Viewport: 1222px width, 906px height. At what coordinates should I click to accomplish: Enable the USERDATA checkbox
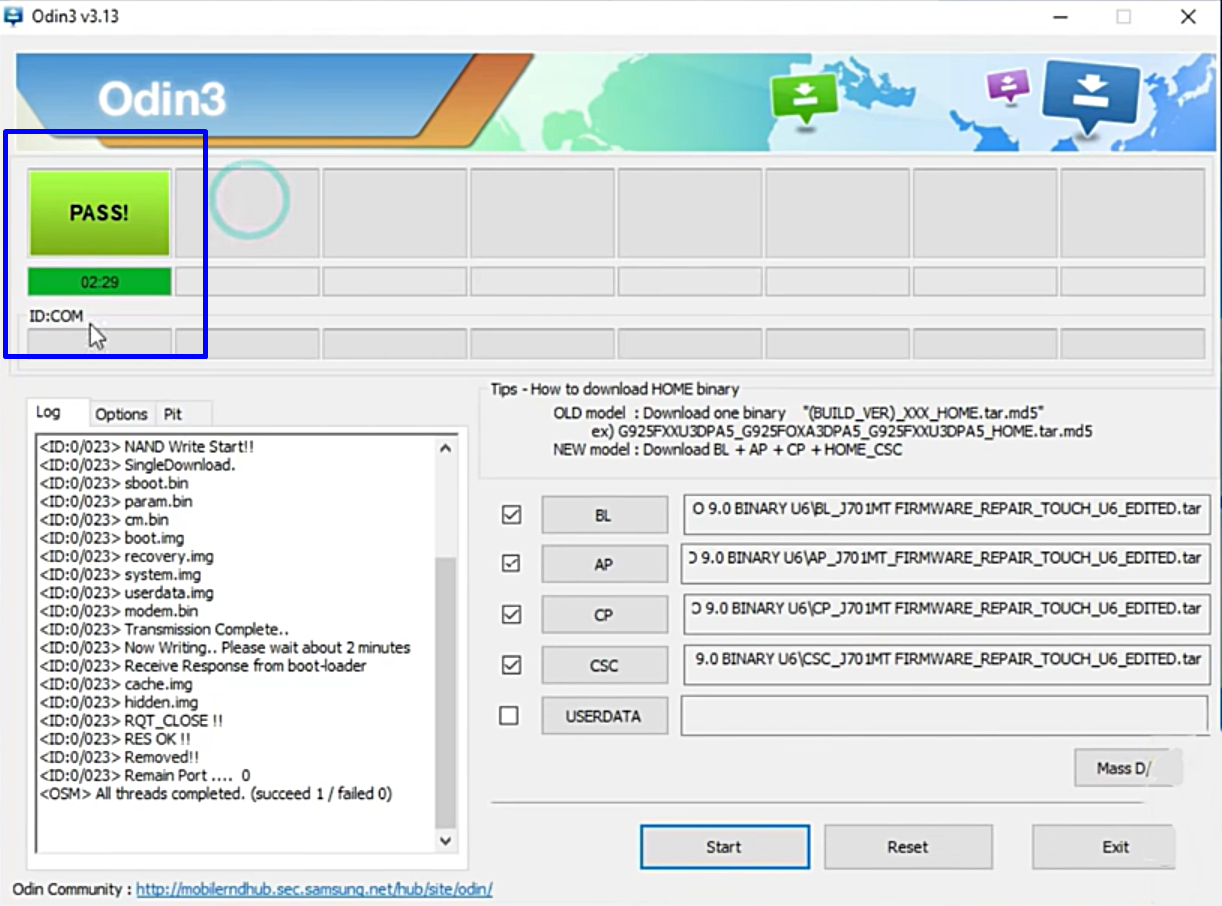[509, 716]
